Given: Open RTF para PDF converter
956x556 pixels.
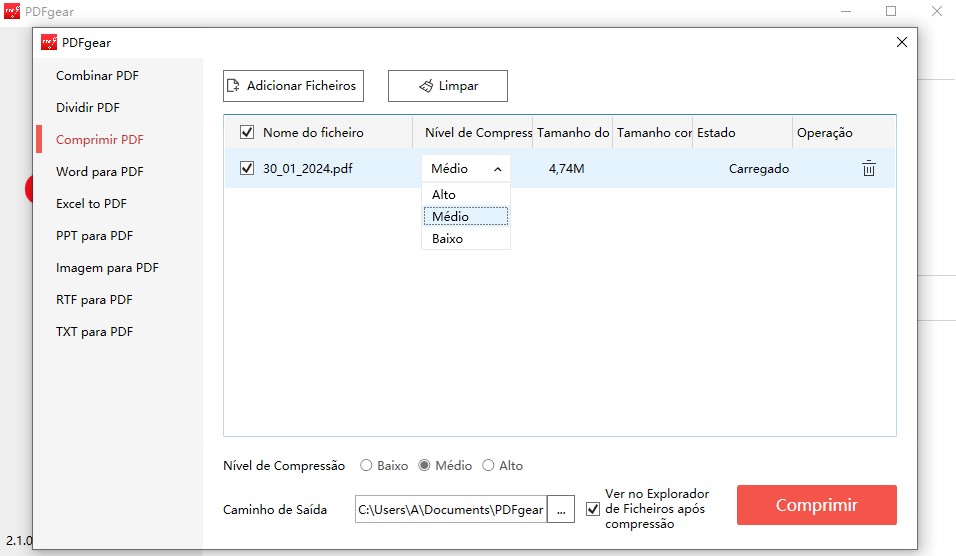Looking at the screenshot, I should 95,299.
